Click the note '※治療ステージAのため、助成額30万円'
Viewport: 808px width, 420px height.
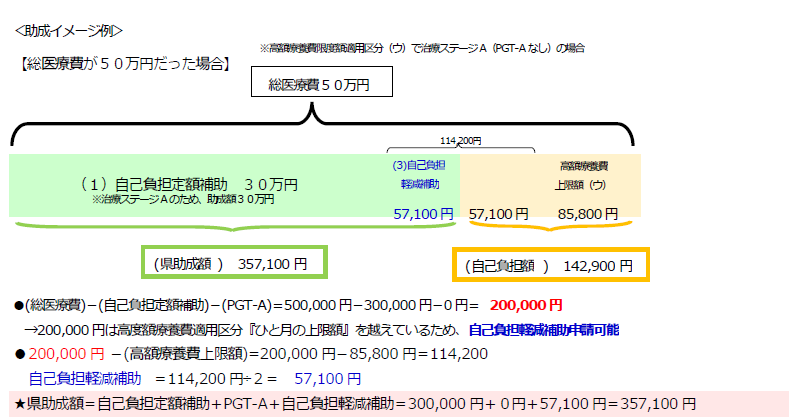coord(183,199)
